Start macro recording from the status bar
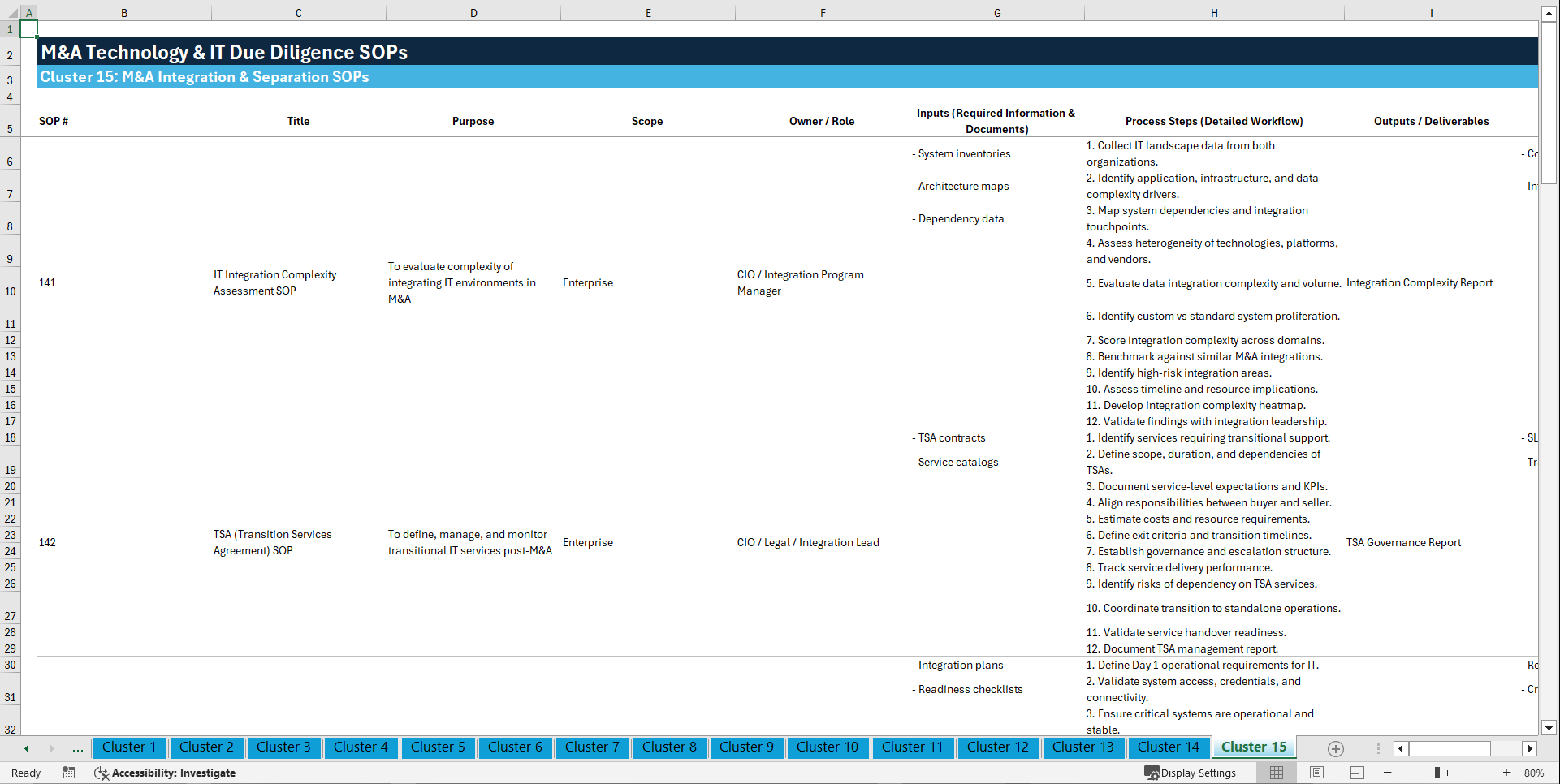 point(69,773)
